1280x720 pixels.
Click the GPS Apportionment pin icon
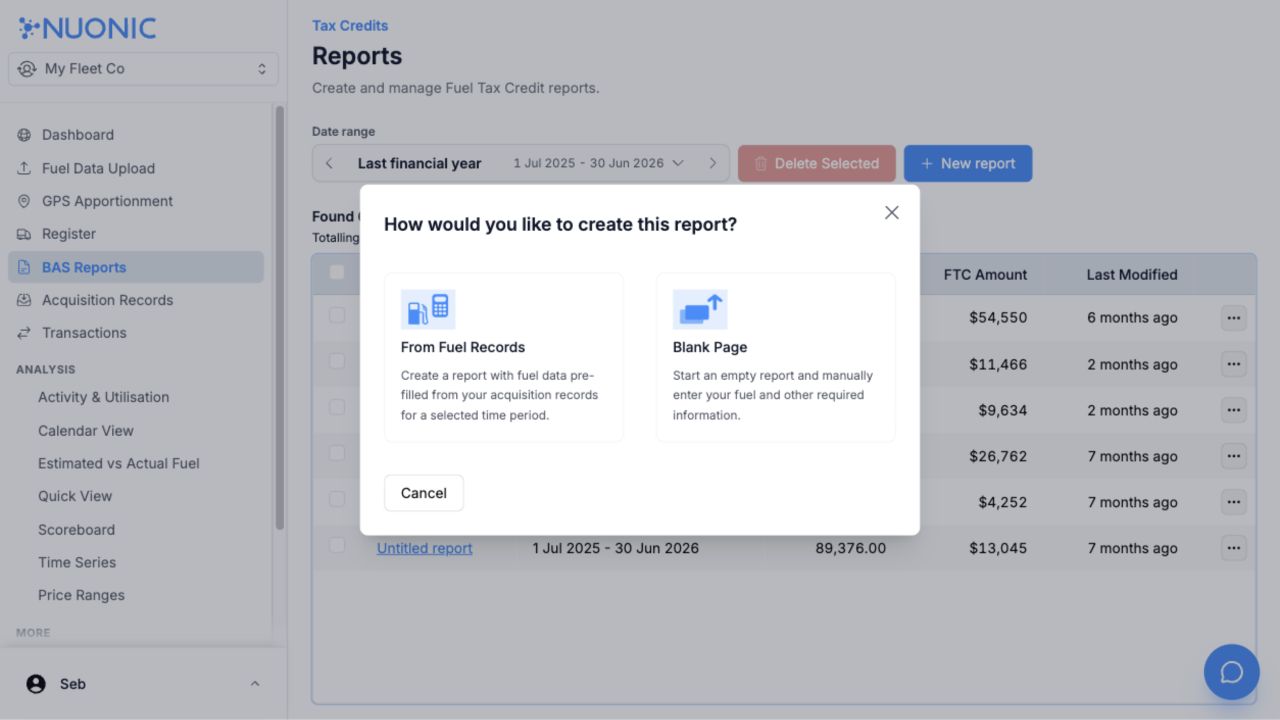click(24, 201)
